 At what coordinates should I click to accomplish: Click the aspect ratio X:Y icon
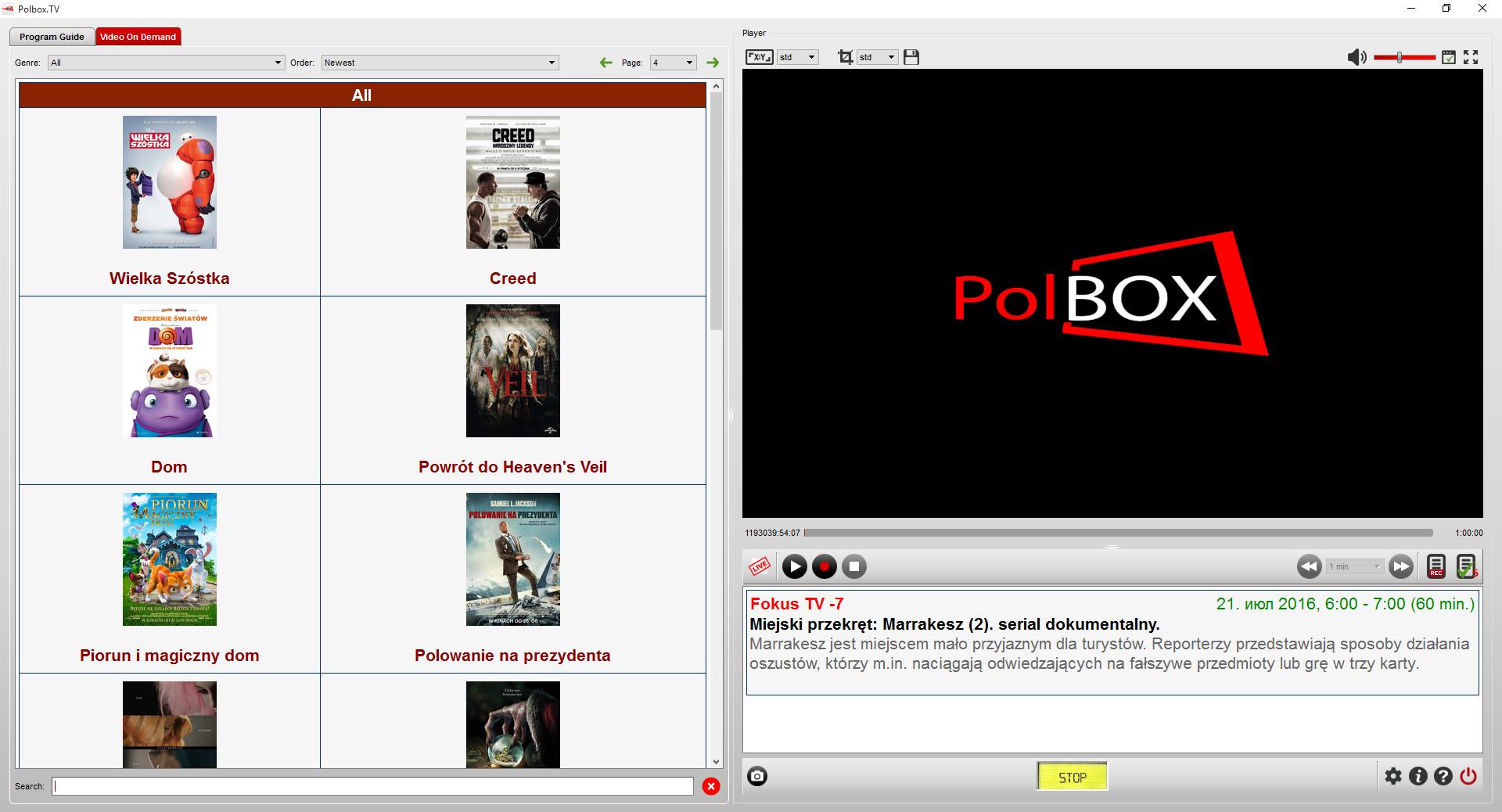tap(759, 57)
